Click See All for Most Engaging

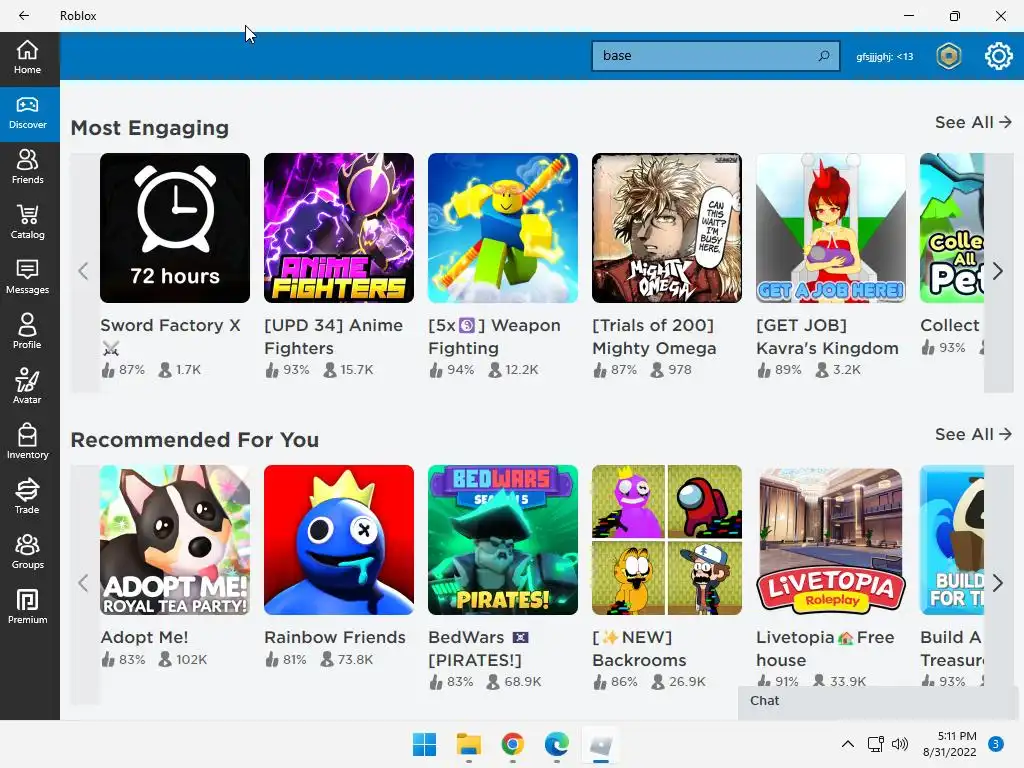coord(973,122)
